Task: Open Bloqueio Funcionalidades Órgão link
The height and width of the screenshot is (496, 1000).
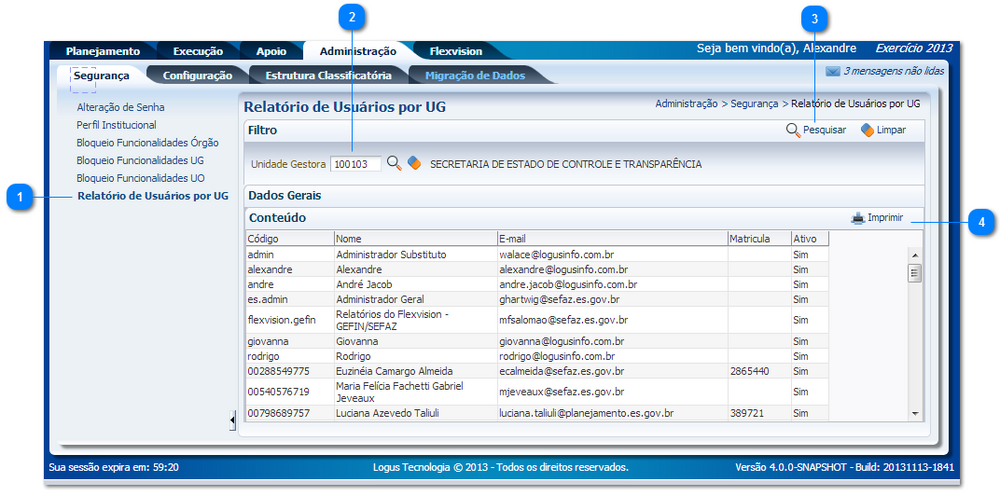Action: pyautogui.click(x=147, y=142)
